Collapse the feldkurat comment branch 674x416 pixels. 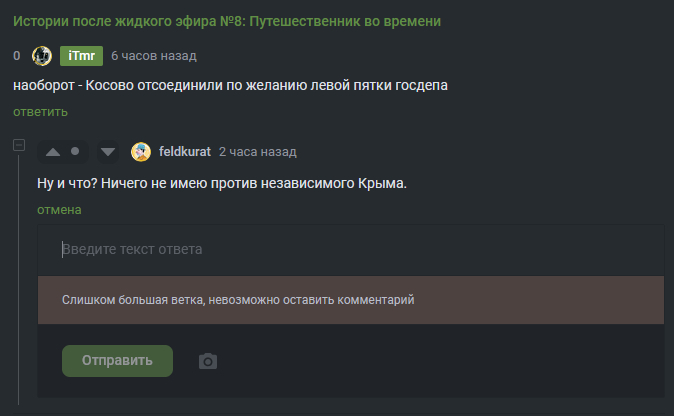pos(19,146)
